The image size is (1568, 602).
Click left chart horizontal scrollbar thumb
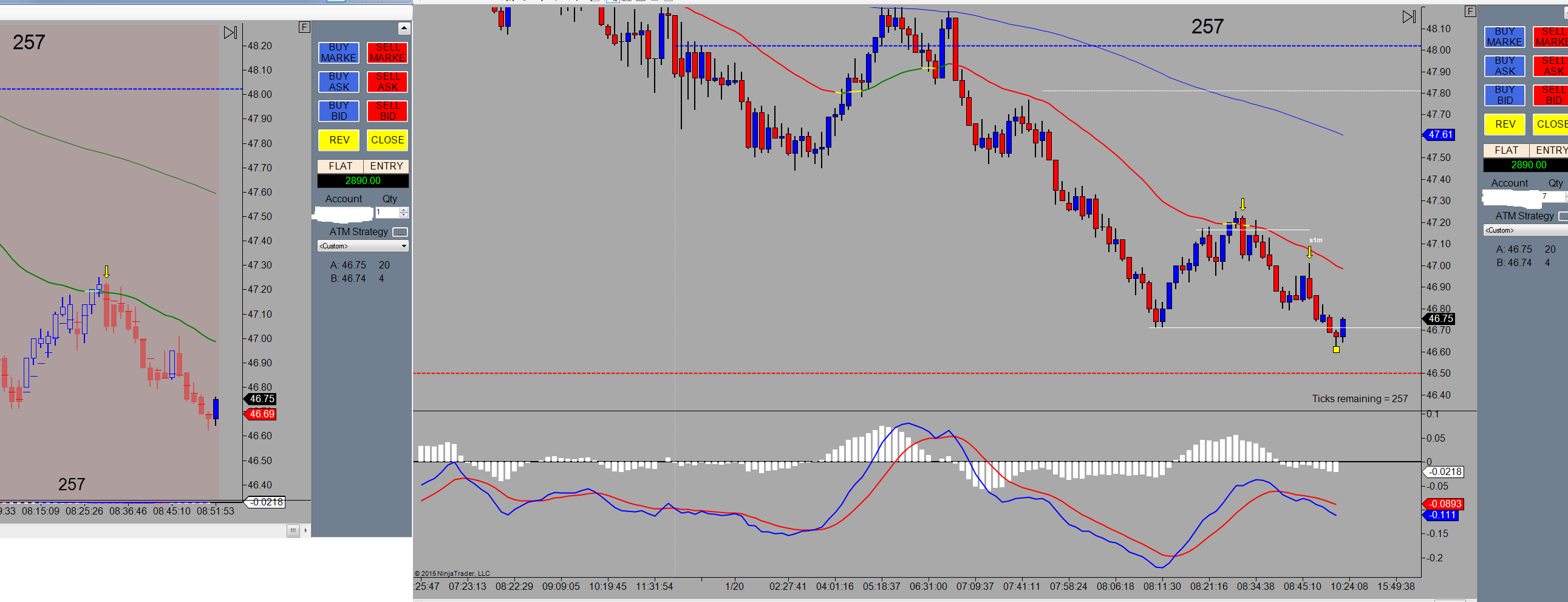293,531
